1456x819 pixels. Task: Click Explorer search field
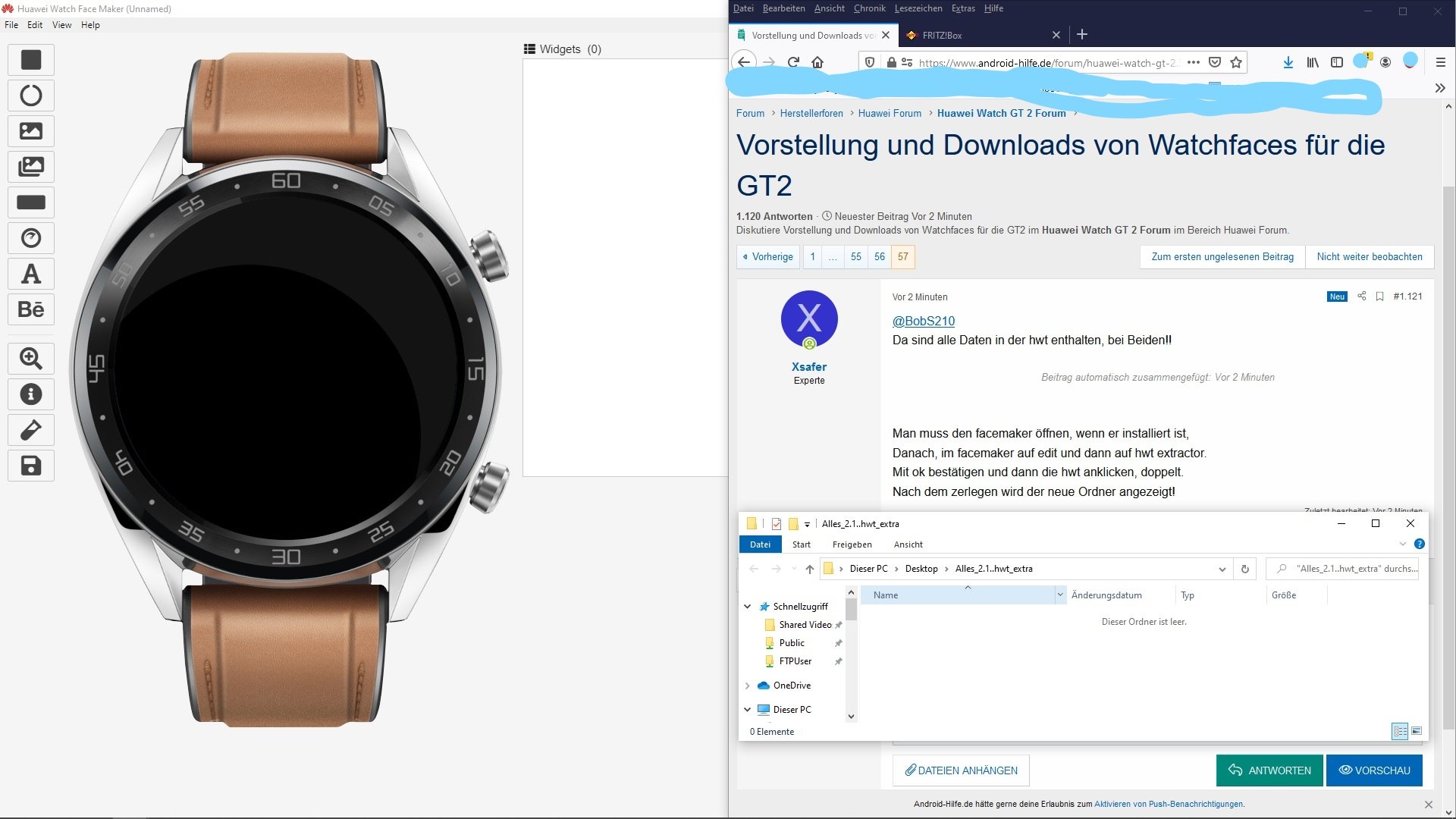pyautogui.click(x=1342, y=569)
